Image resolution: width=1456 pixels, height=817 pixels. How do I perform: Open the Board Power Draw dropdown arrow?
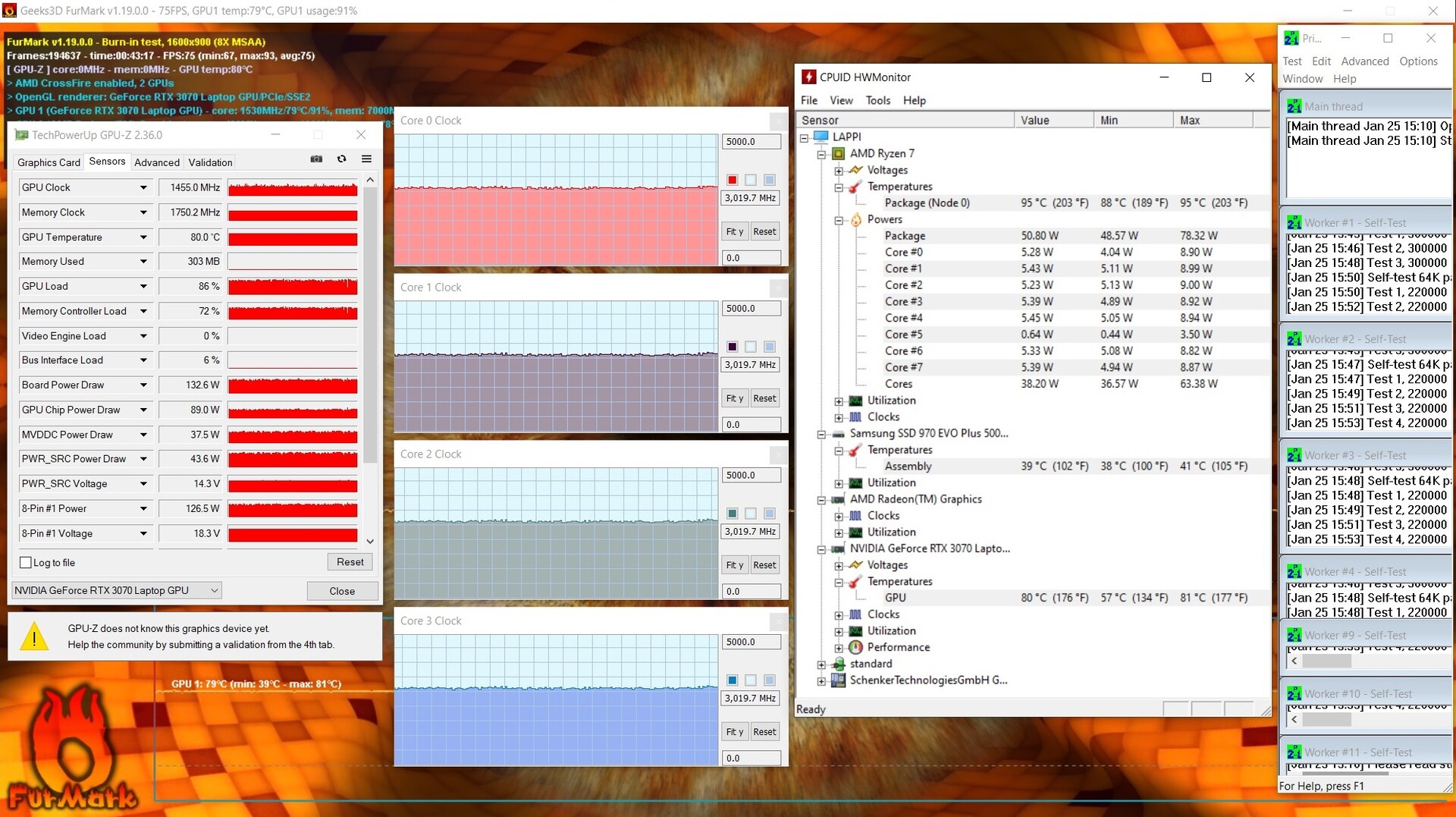143,385
